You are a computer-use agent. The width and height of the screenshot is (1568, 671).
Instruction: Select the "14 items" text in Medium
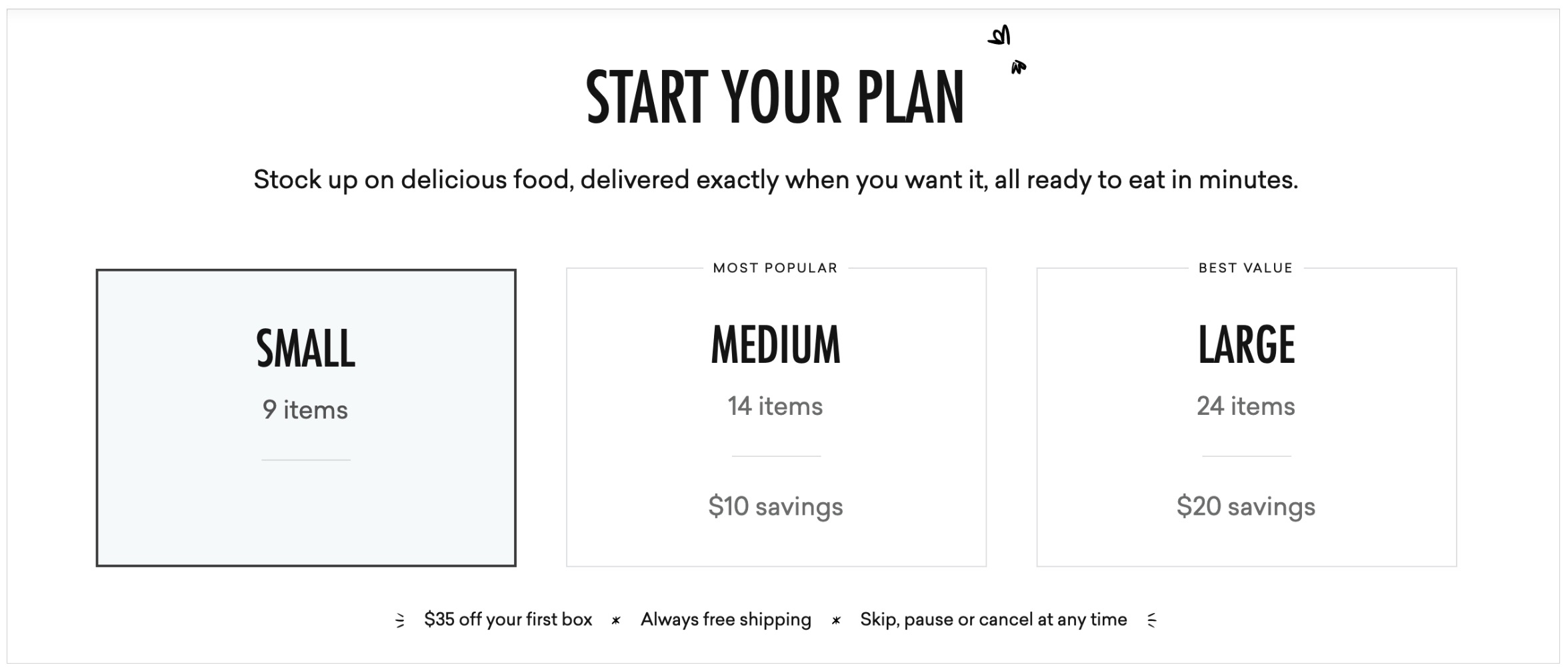point(775,406)
